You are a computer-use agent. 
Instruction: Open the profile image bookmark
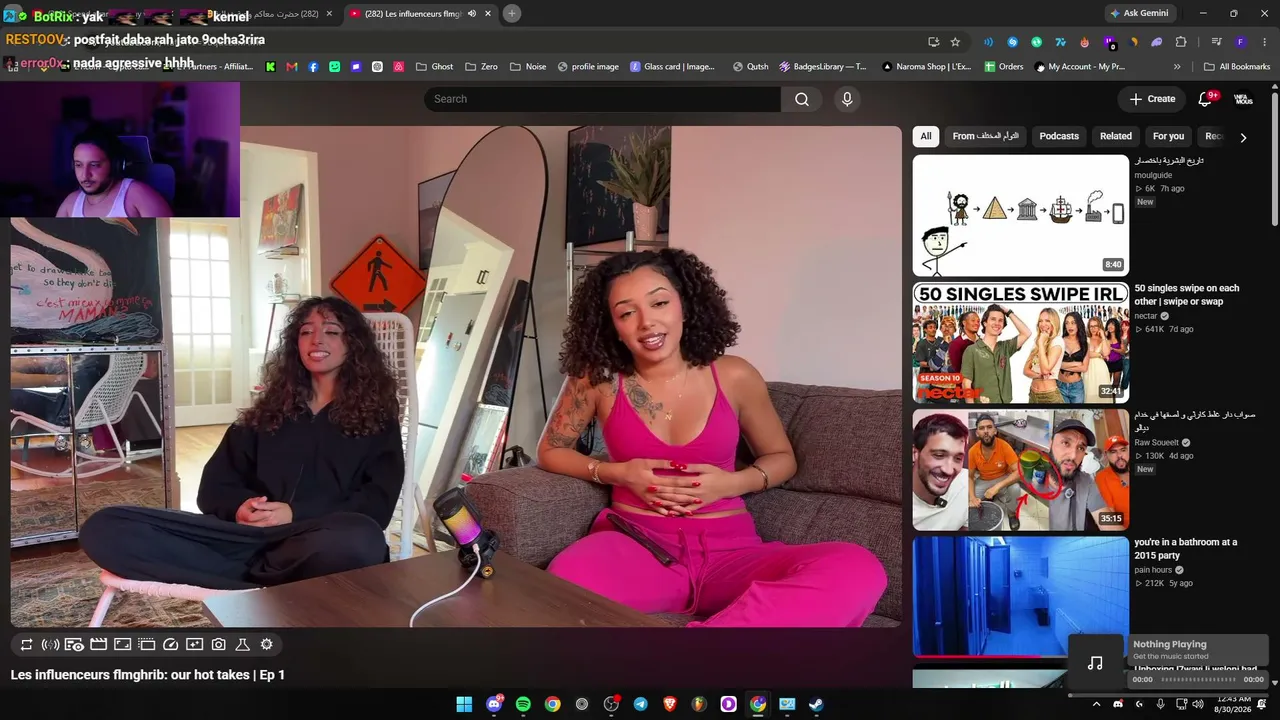coord(588,67)
